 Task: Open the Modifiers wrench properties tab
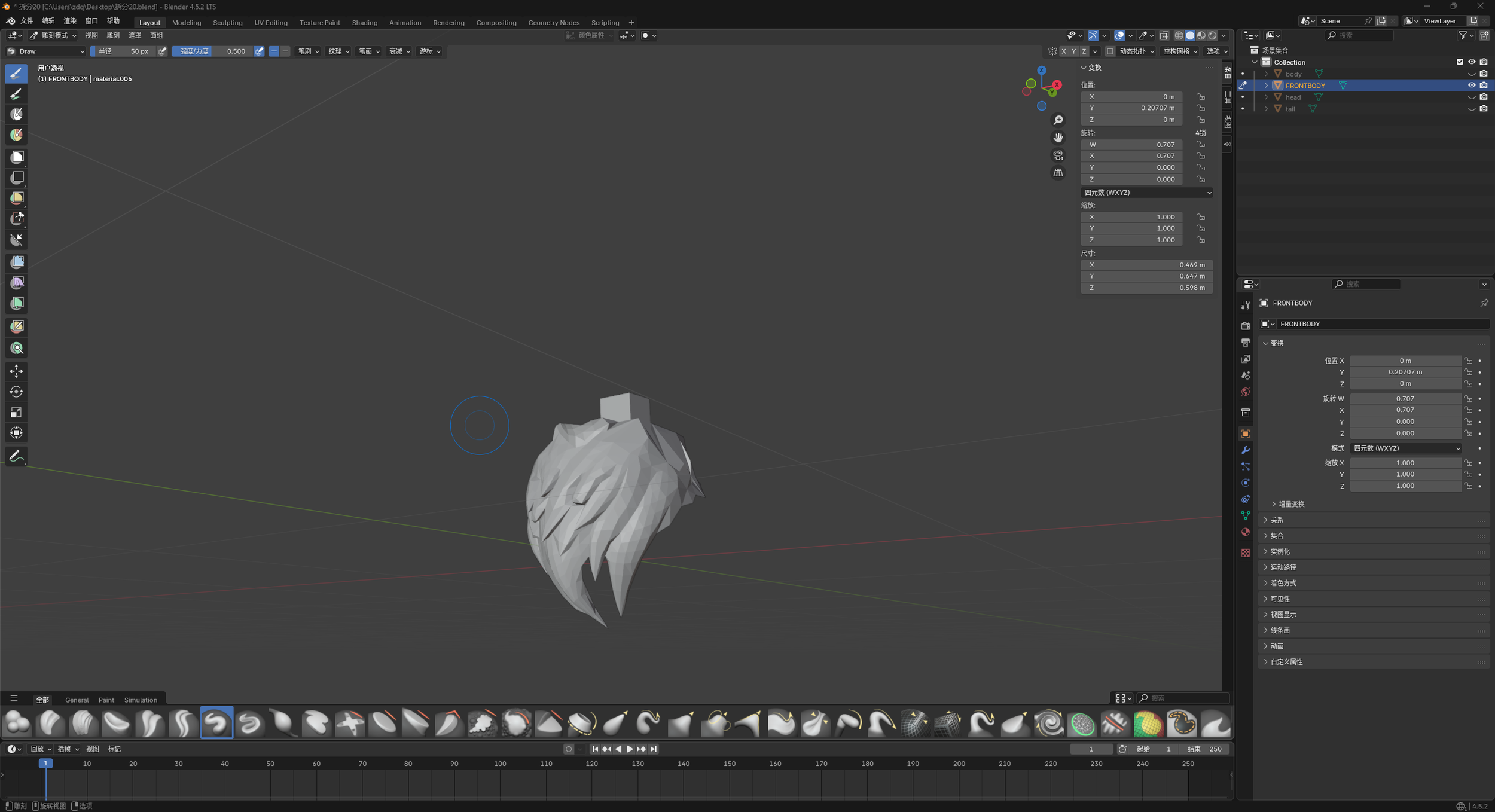tap(1246, 450)
